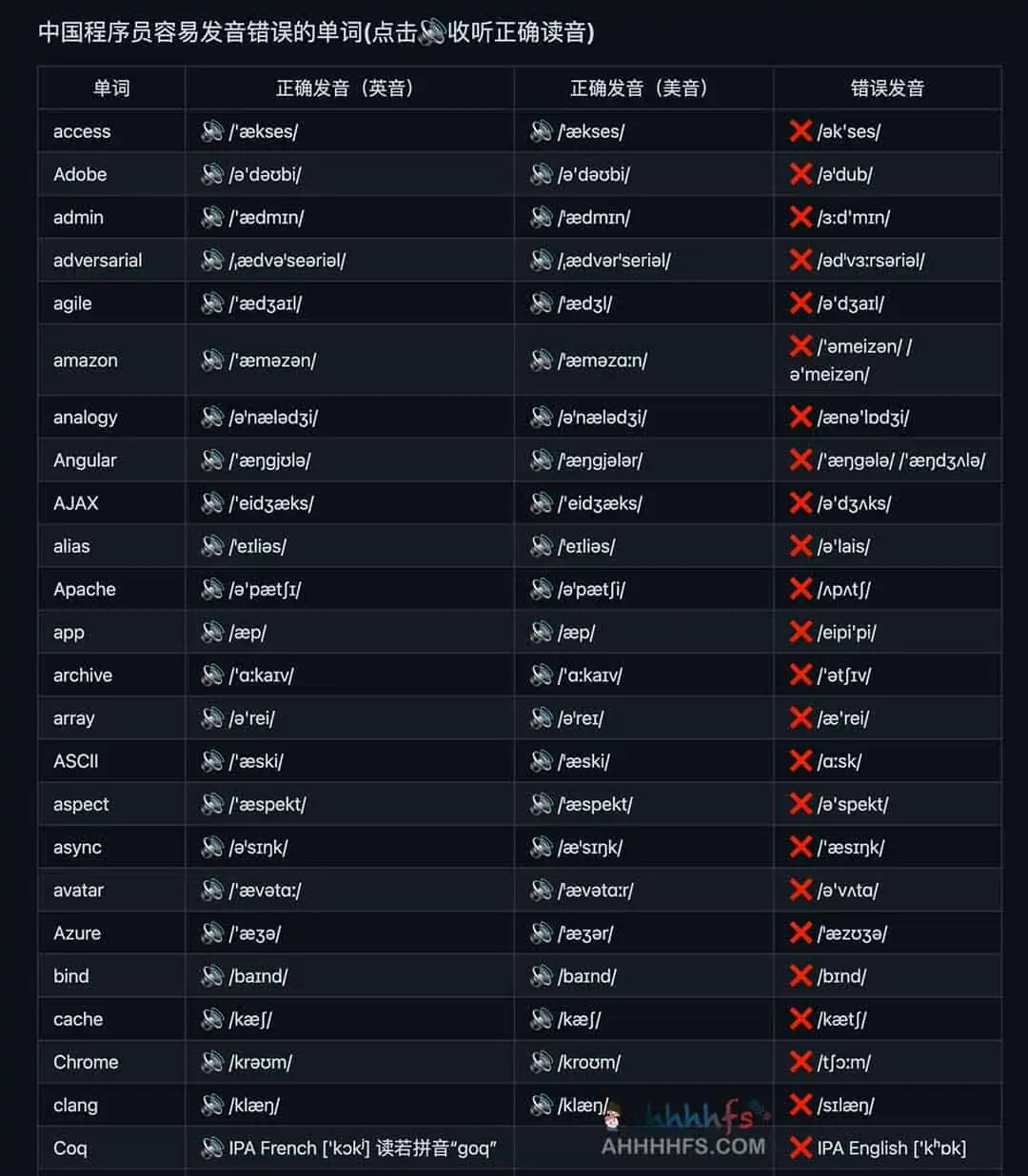
Task: Click the red X in the bind row
Action: [801, 976]
